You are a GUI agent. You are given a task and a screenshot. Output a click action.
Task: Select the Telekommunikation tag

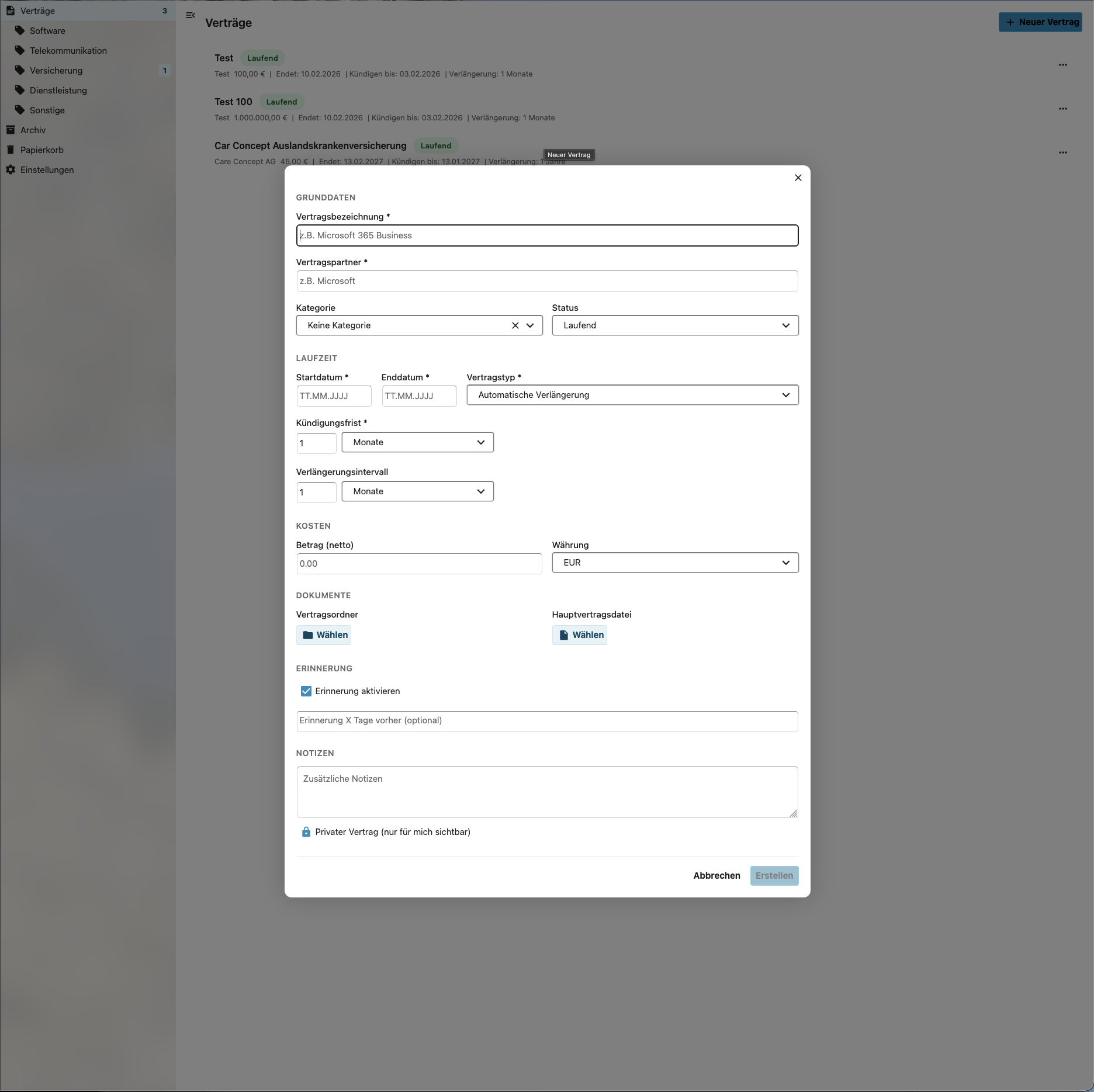click(67, 50)
